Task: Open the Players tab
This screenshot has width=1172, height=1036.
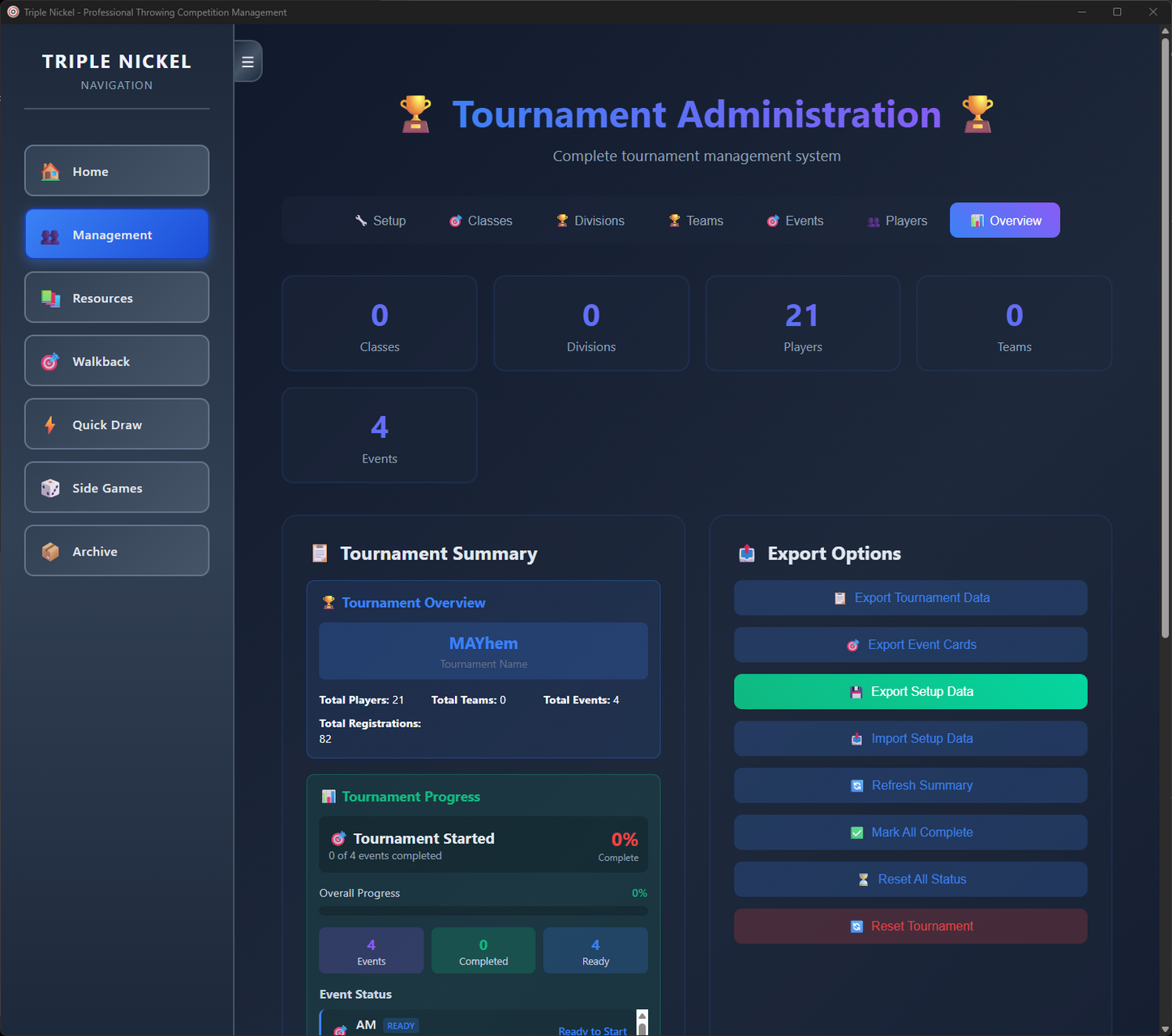Action: click(x=897, y=221)
